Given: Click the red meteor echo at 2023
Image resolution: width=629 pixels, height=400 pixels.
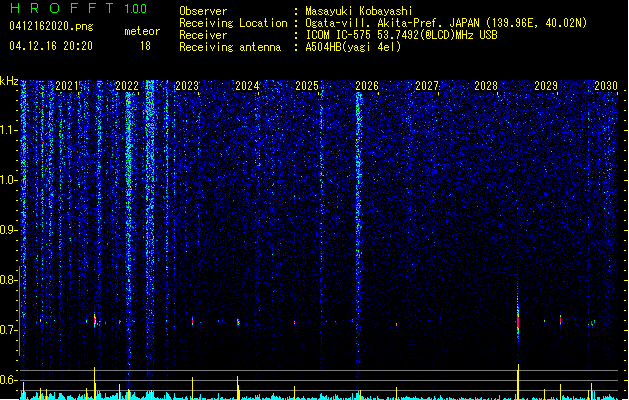Looking at the screenshot, I should [x=193, y=321].
